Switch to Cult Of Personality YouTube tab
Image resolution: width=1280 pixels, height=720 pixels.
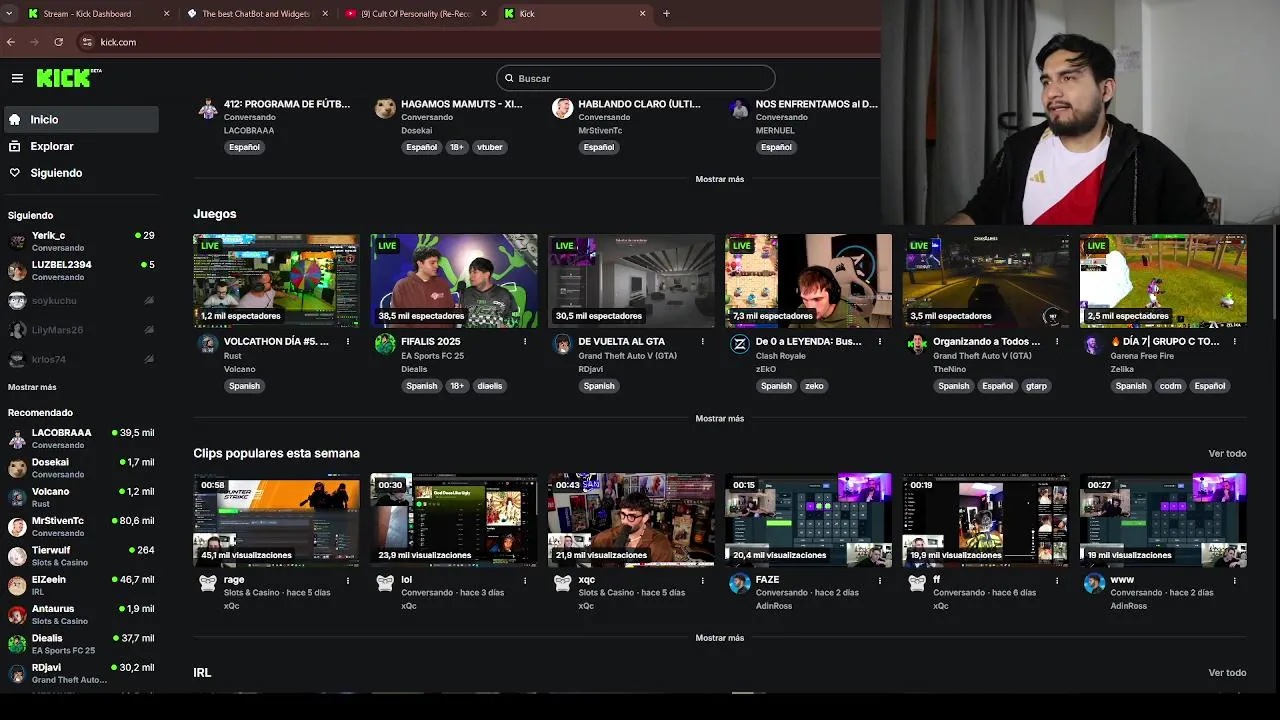[415, 14]
